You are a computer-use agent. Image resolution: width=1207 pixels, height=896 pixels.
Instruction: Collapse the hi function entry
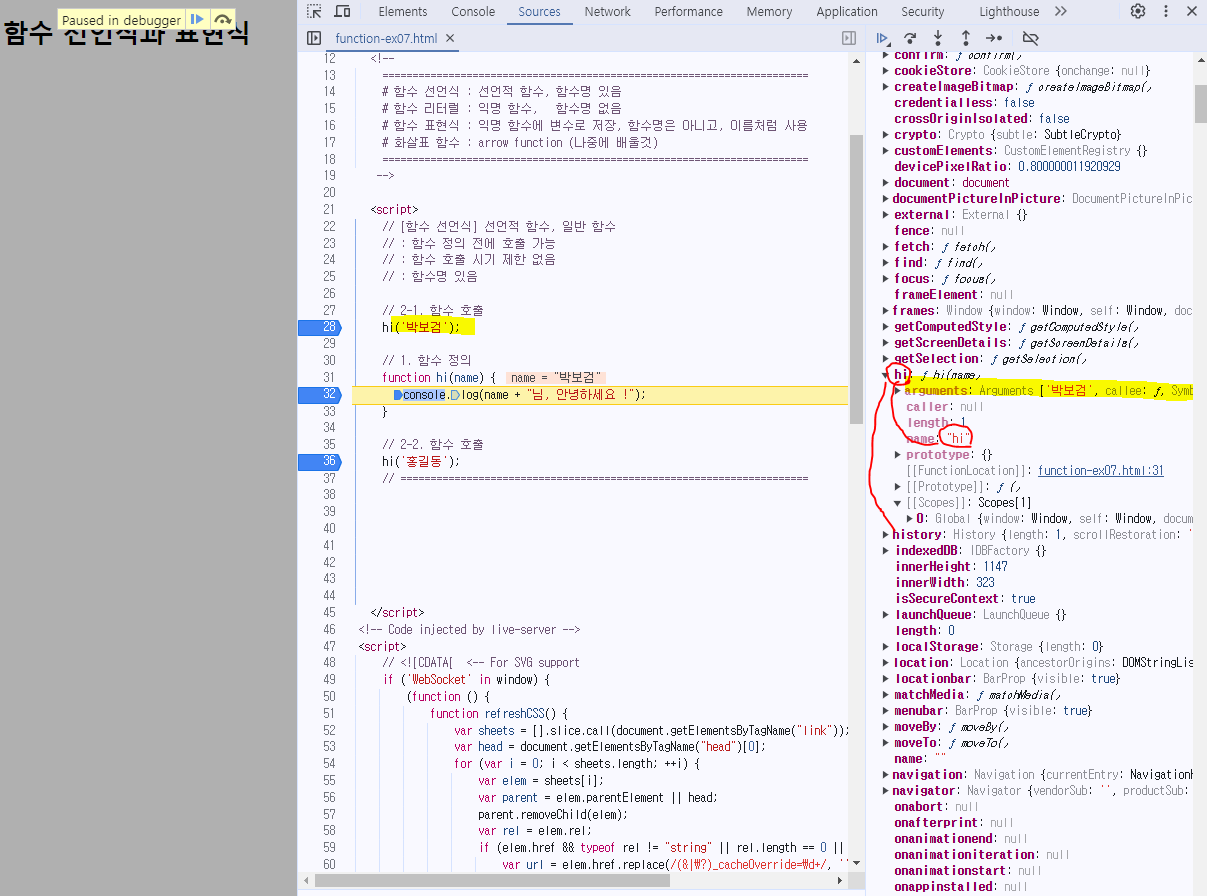(886, 375)
